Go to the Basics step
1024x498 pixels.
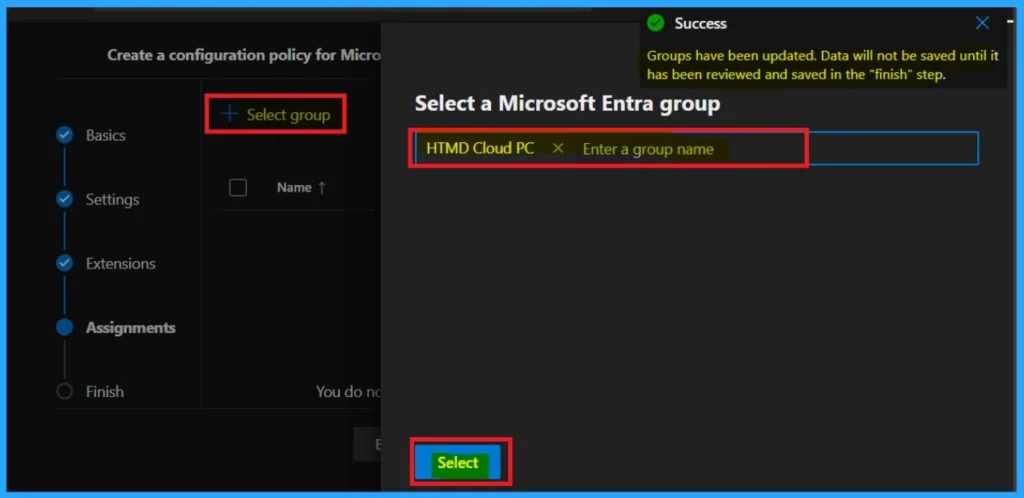105,135
